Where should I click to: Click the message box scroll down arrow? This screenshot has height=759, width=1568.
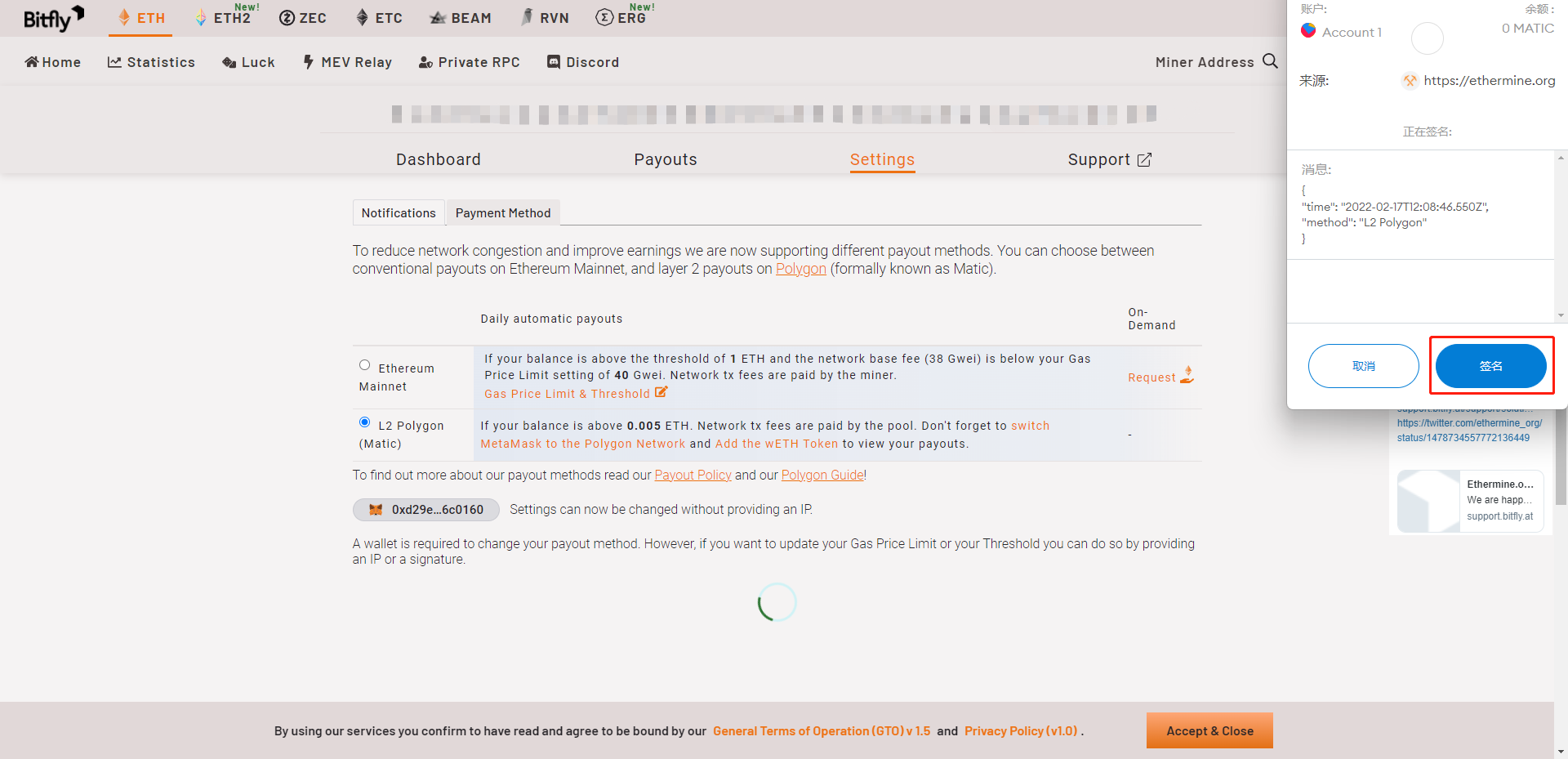(x=1561, y=315)
